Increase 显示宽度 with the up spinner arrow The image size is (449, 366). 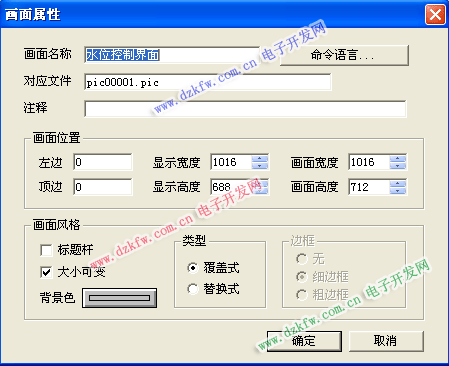coord(260,159)
